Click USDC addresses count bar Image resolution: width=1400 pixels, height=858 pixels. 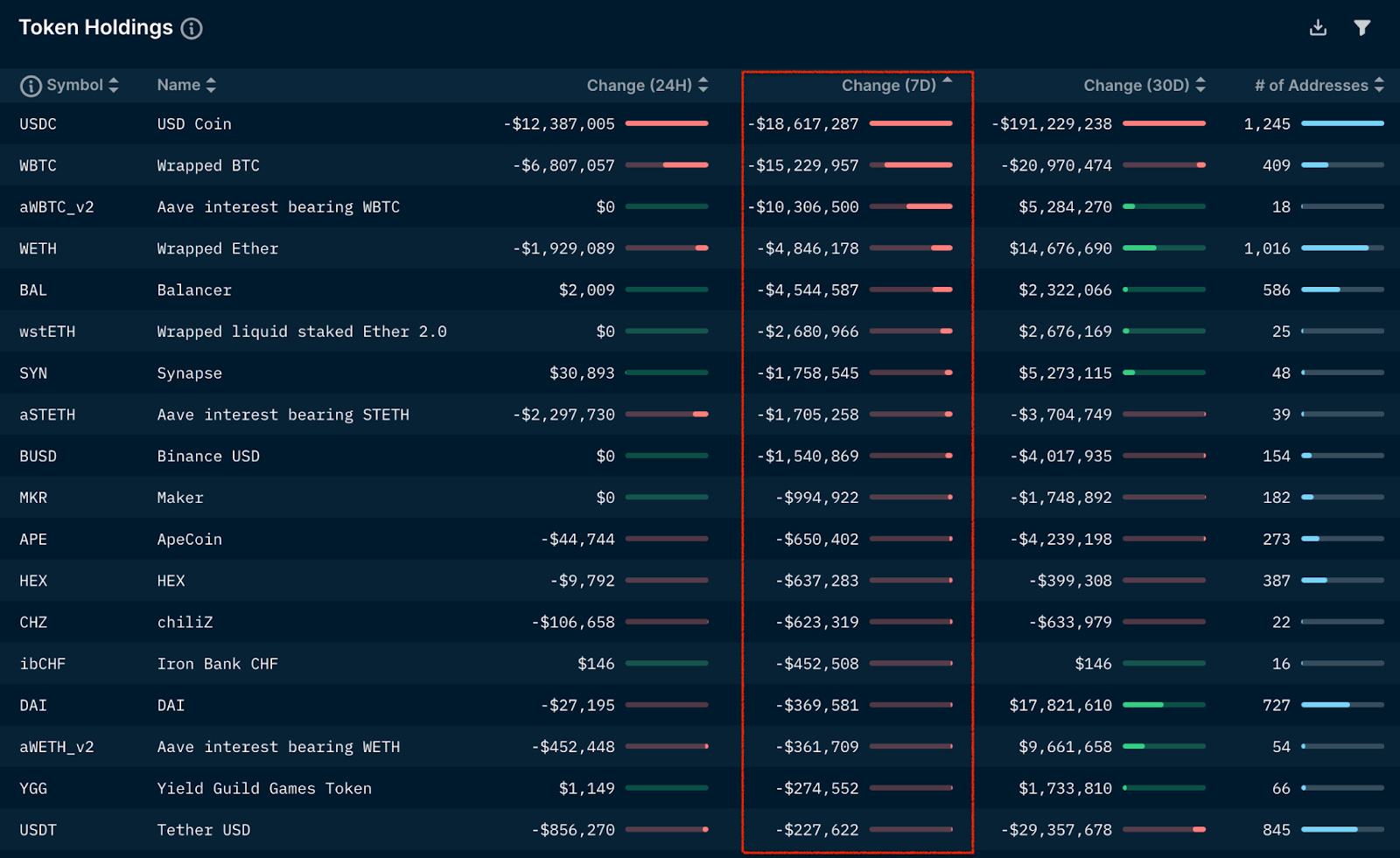1342,123
